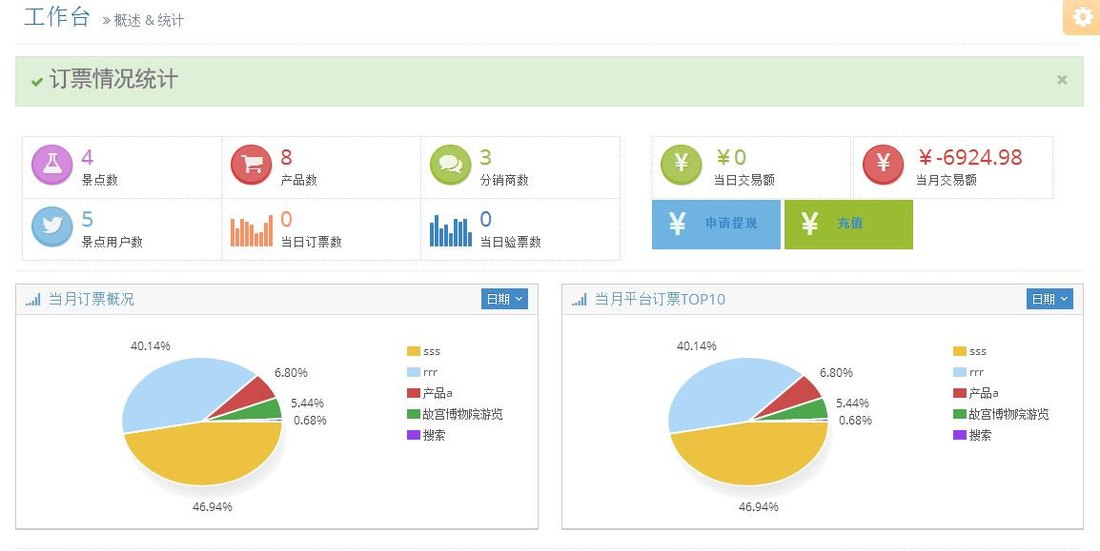Open the settings gear in top corner
The width and height of the screenshot is (1100, 551).
pyautogui.click(x=1082, y=18)
